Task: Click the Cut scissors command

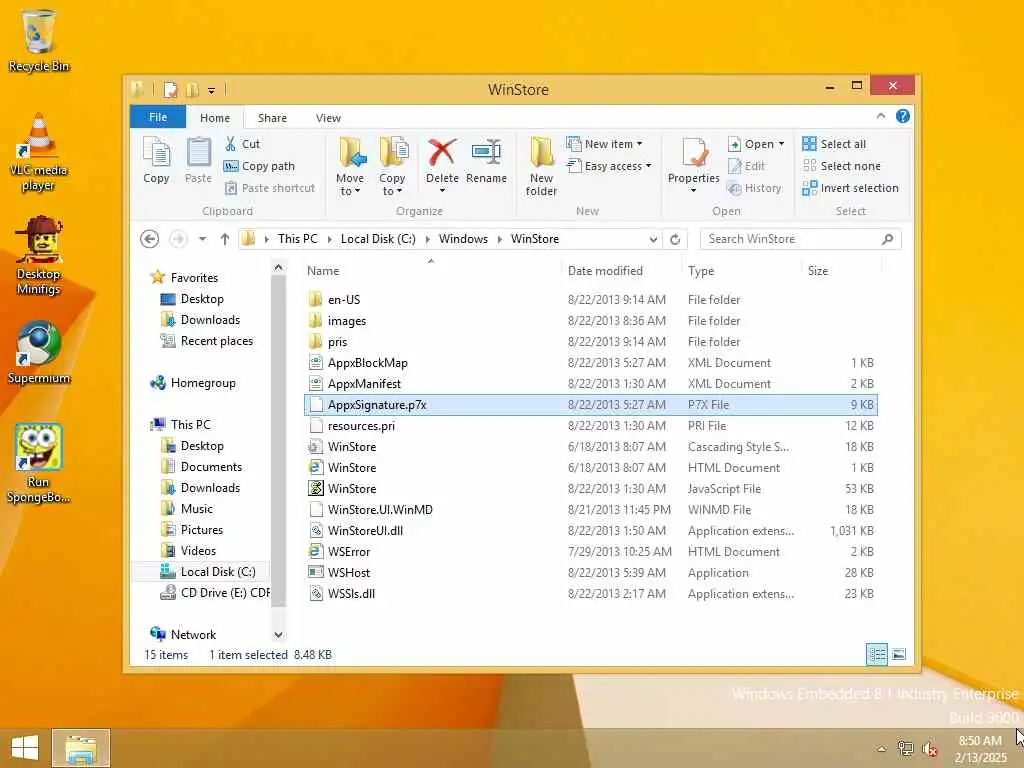Action: (242, 144)
